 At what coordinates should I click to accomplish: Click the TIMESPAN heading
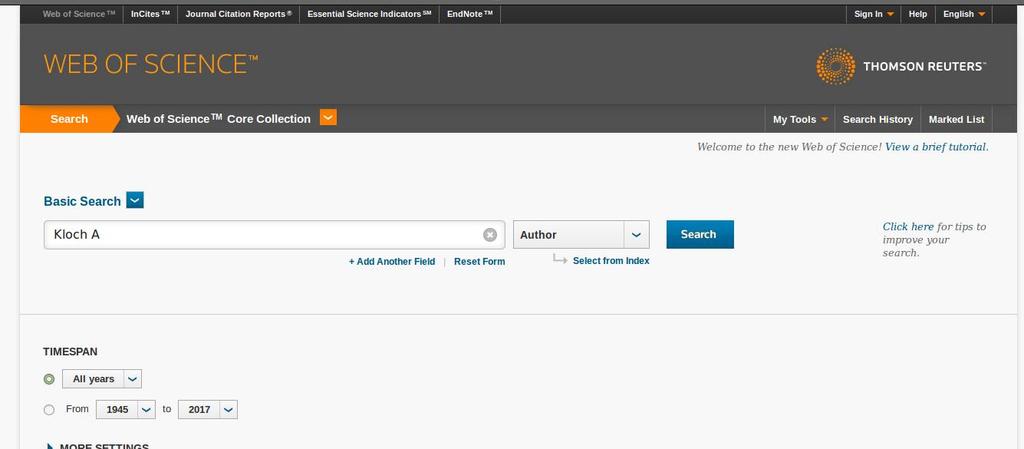click(70, 351)
